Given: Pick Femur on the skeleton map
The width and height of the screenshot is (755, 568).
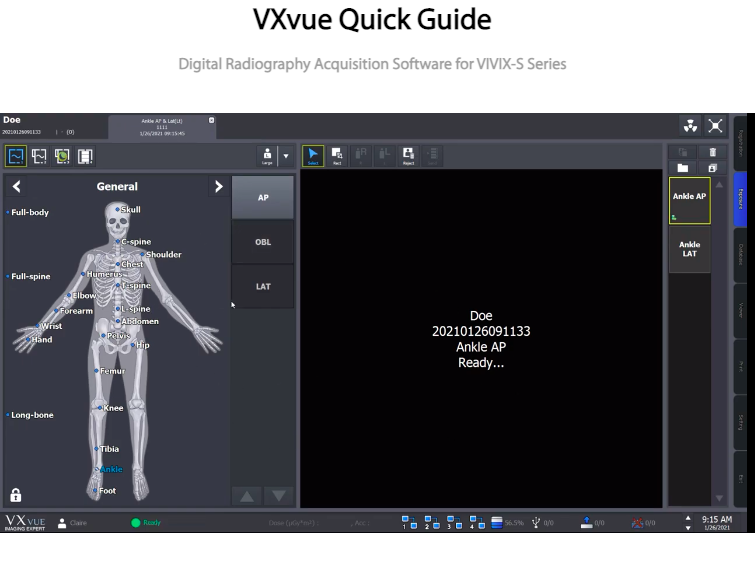Looking at the screenshot, I should (110, 371).
